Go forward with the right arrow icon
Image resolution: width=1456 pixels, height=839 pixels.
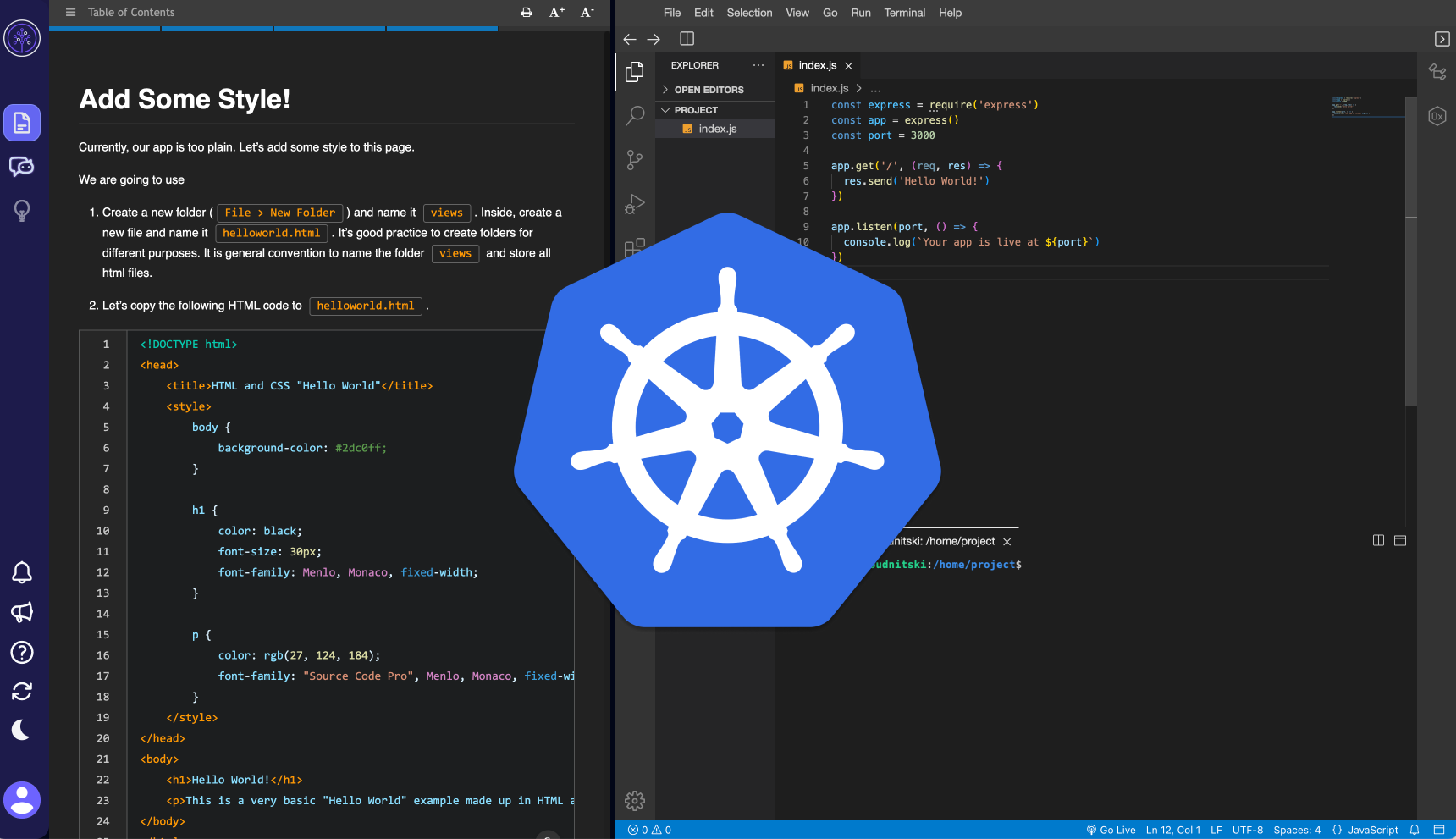654,39
